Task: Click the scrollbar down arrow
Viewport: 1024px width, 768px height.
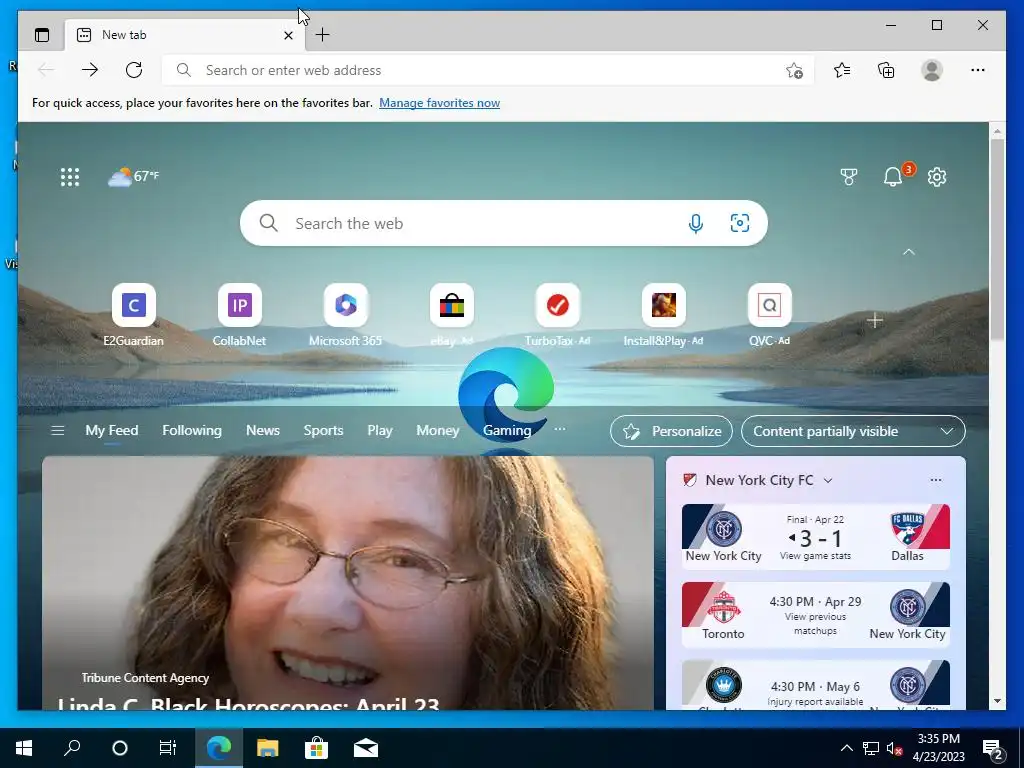Action: (x=997, y=701)
